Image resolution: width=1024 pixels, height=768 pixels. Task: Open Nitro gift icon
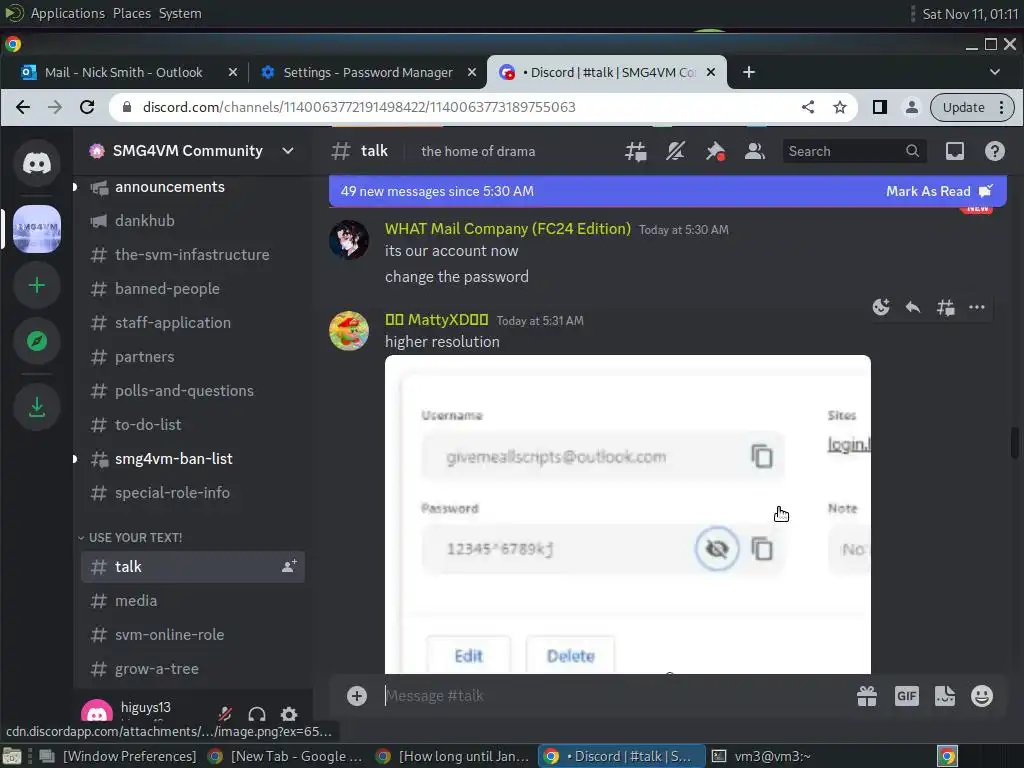point(867,696)
